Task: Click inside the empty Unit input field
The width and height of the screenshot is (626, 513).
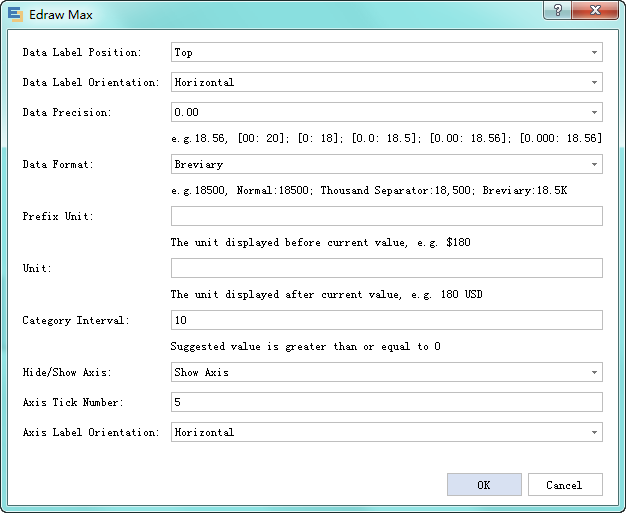Action: (386, 268)
